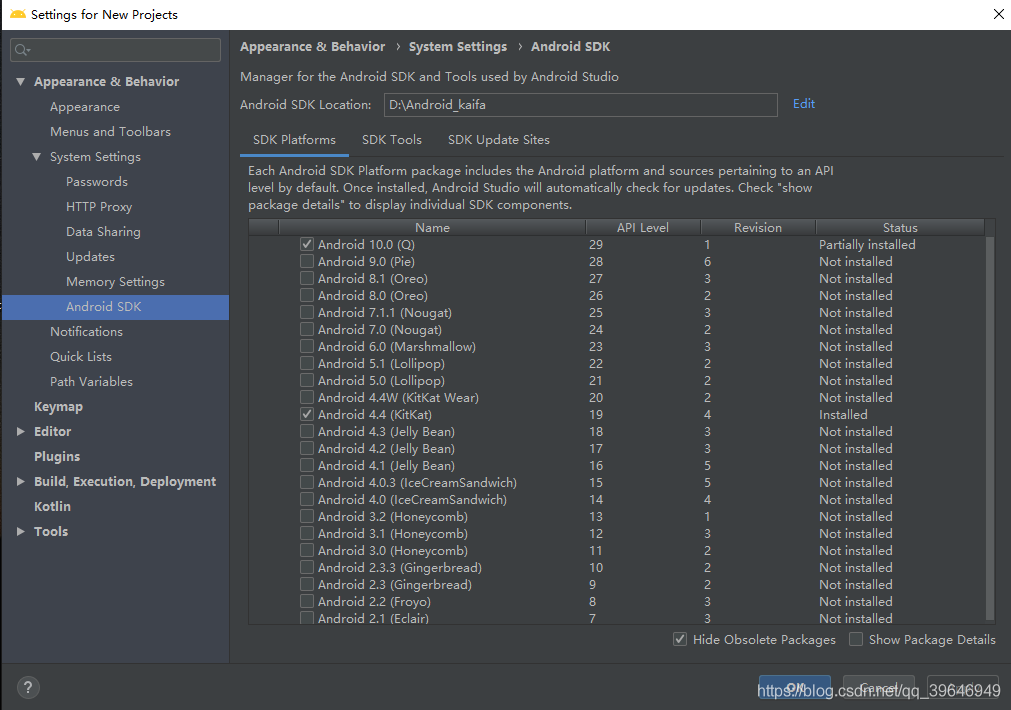Screen dimensions: 1011x710
Task: Uncheck the Android 4.4 (KitKat) checkbox
Action: pos(307,414)
